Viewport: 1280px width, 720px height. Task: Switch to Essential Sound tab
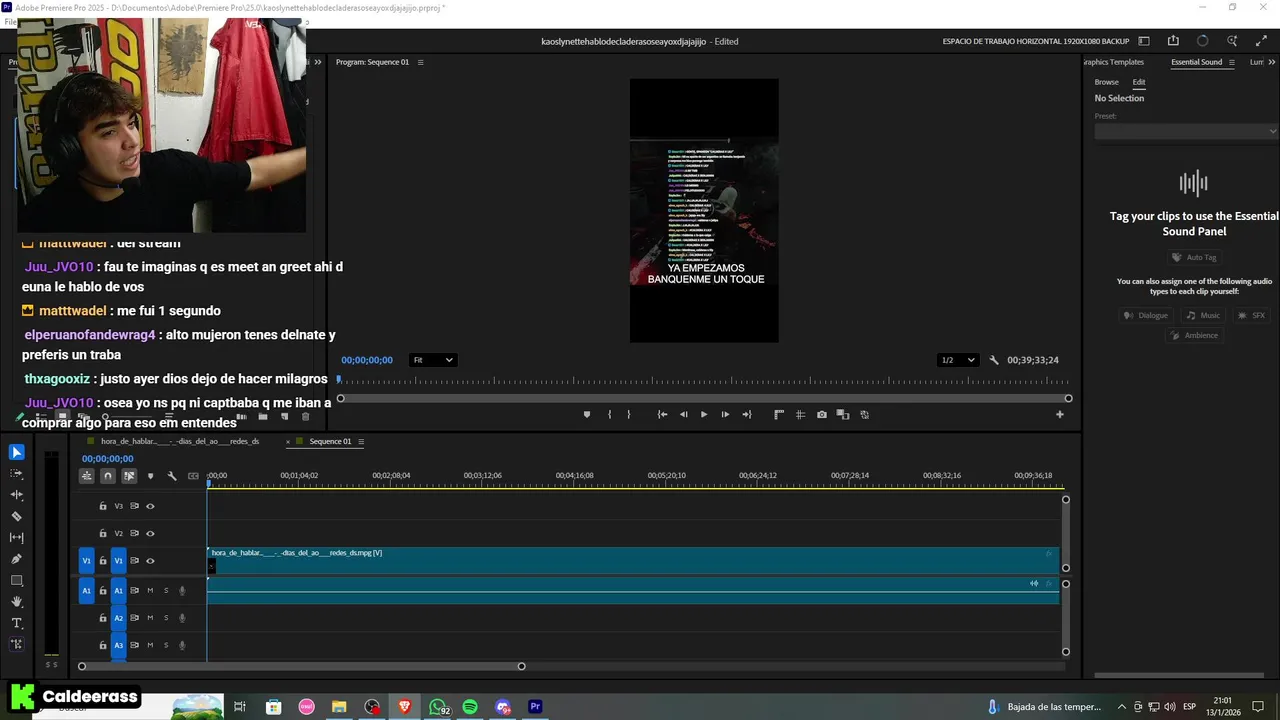click(x=1197, y=62)
